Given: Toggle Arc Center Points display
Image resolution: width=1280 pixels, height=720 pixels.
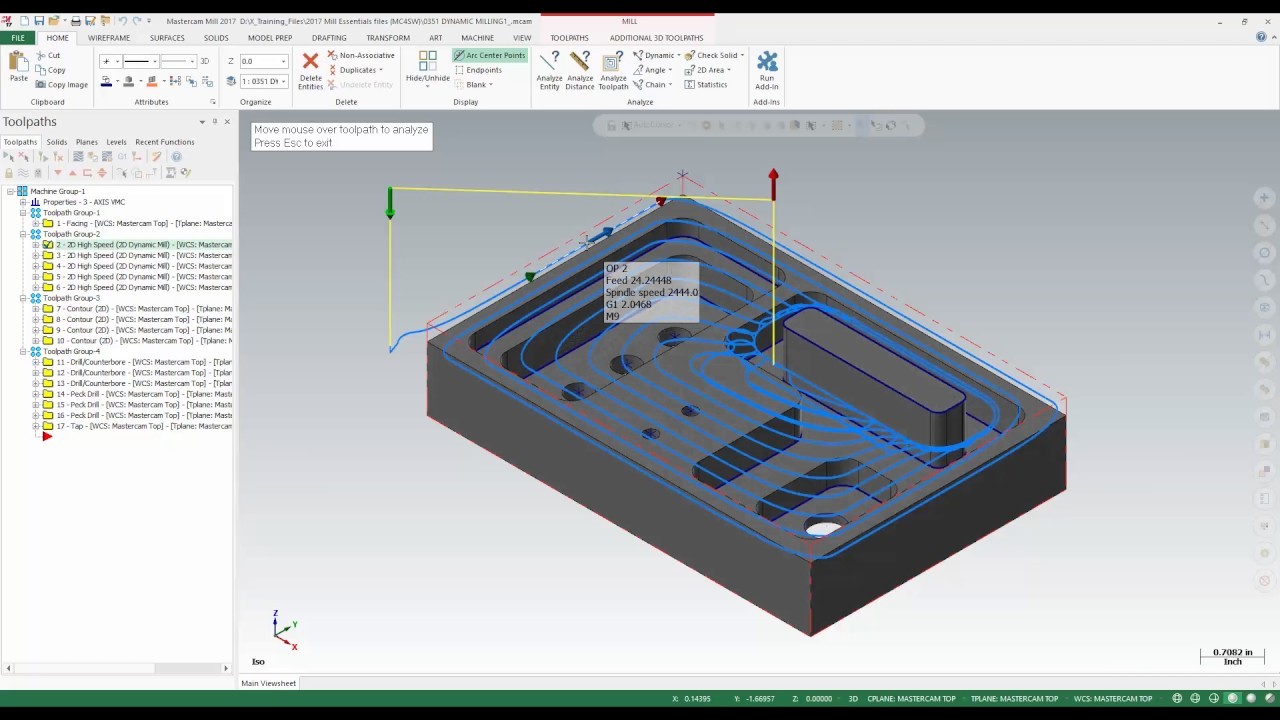Looking at the screenshot, I should [x=489, y=55].
